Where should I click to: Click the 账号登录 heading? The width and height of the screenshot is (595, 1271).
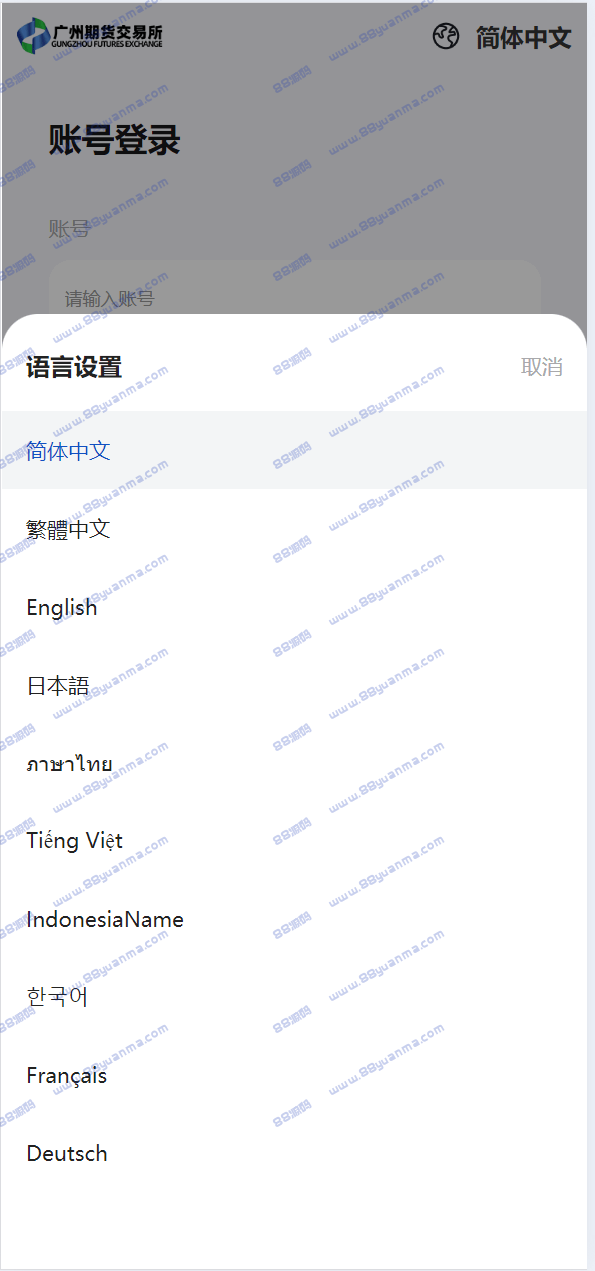tap(114, 141)
